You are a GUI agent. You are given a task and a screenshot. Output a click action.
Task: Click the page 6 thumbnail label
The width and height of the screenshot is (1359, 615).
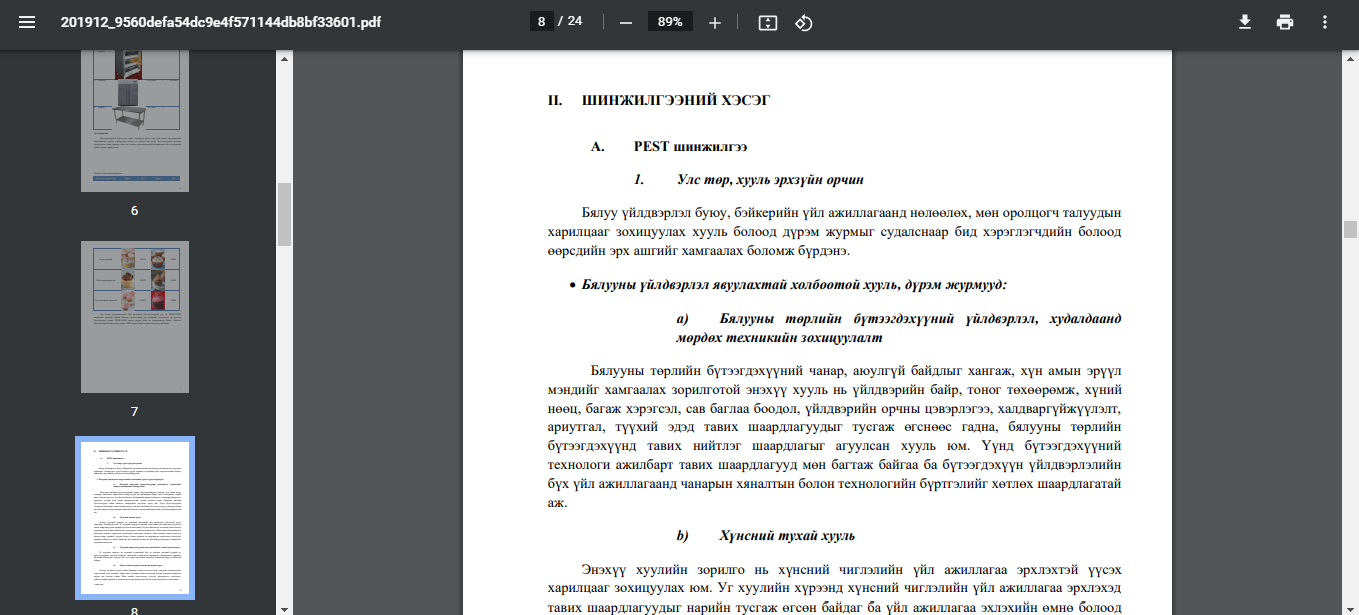(x=135, y=211)
